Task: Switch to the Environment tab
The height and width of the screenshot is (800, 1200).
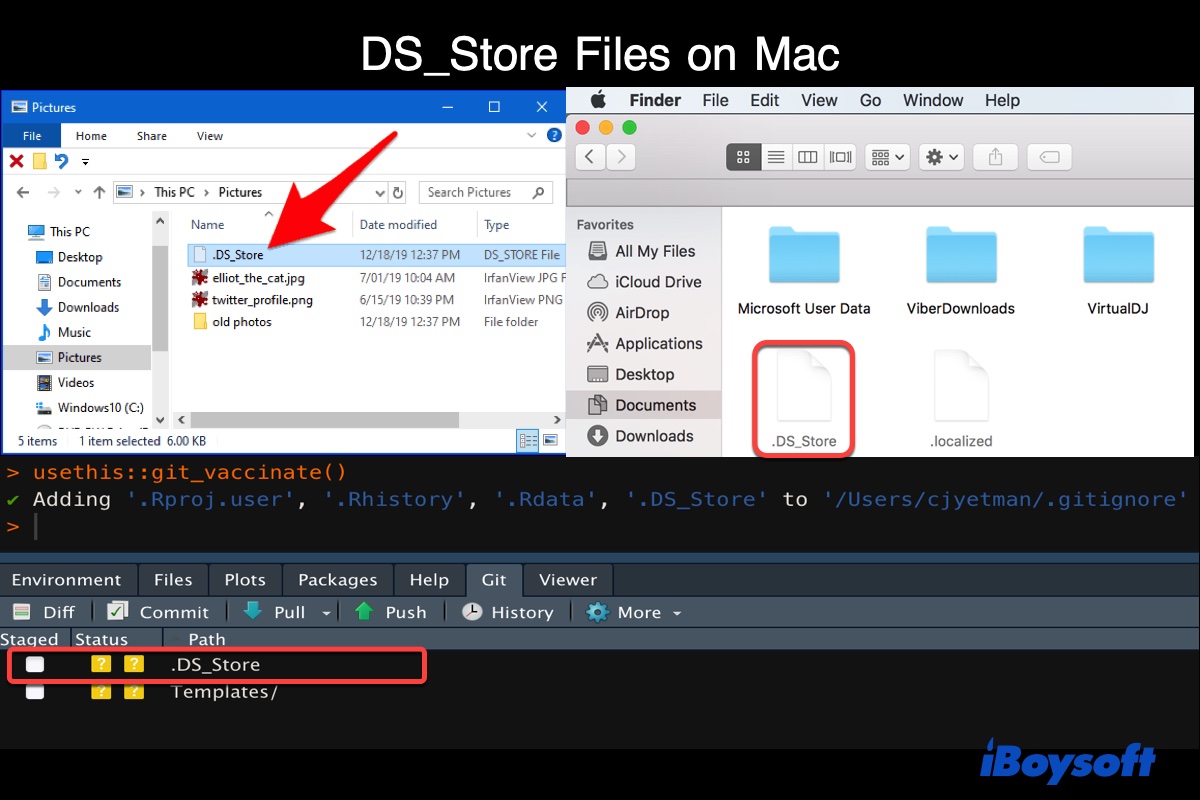Action: (x=67, y=579)
